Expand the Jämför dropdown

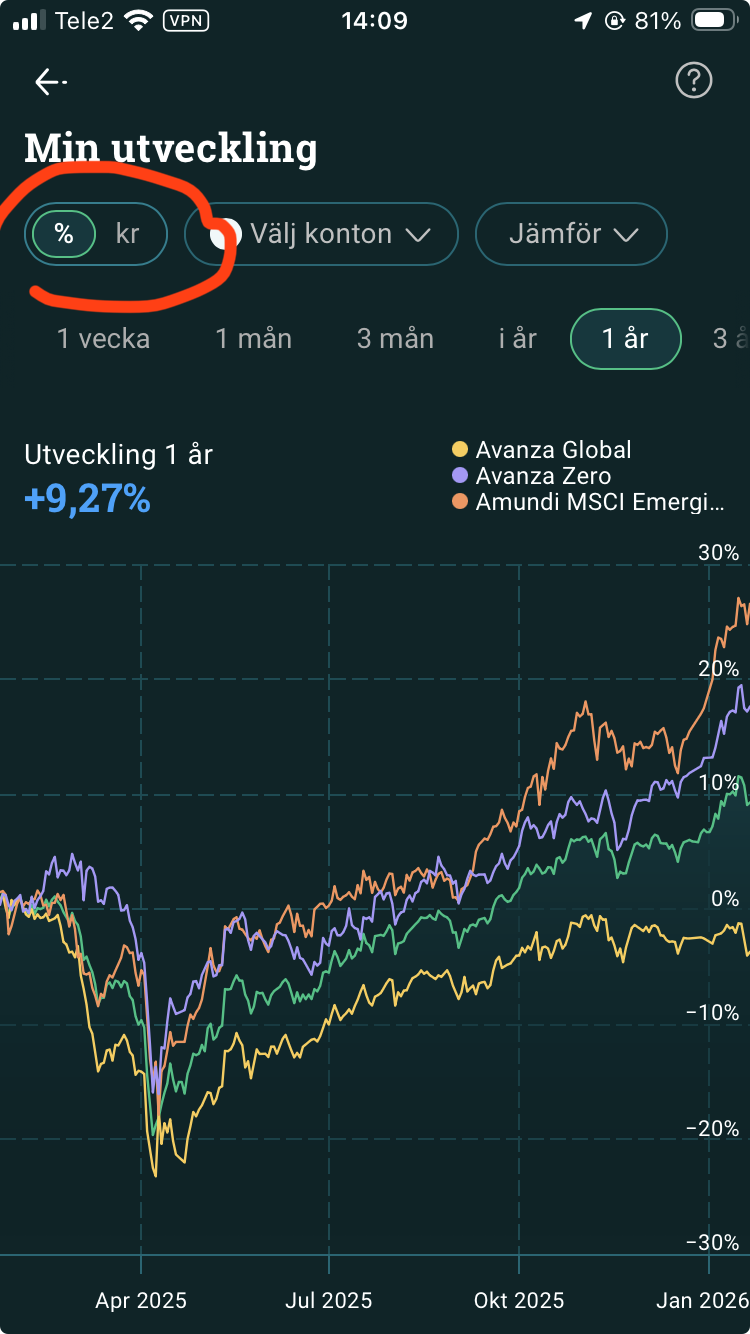pyautogui.click(x=571, y=235)
